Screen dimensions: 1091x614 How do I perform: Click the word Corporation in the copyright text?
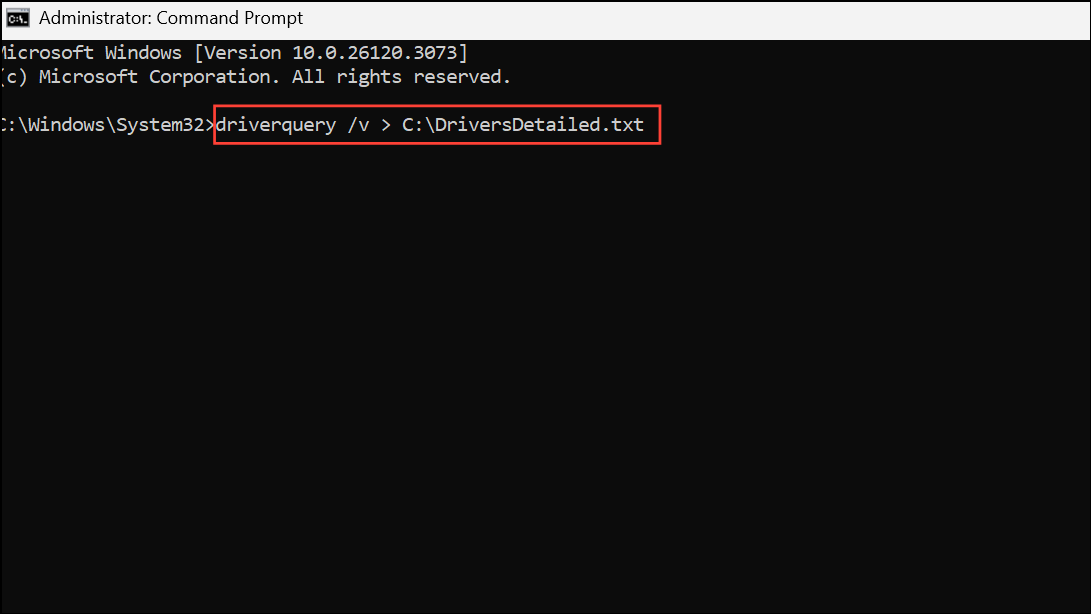(210, 76)
